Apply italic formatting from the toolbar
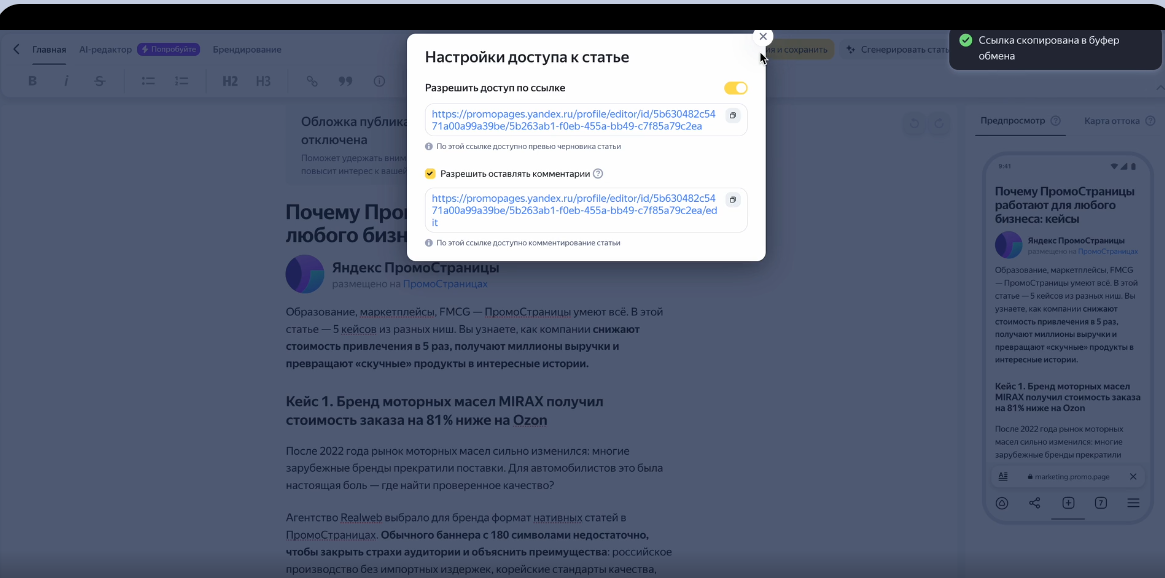 [66, 81]
